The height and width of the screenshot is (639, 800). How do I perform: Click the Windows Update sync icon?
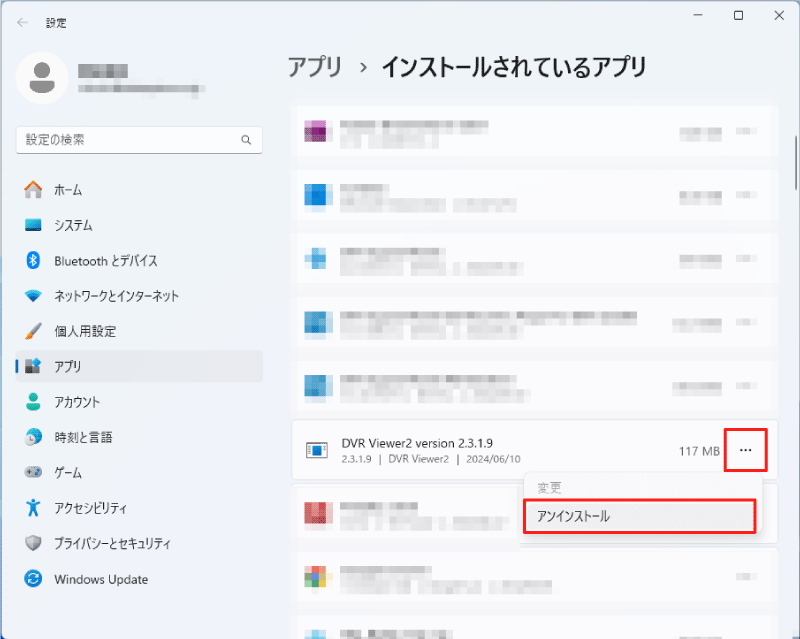(34, 579)
